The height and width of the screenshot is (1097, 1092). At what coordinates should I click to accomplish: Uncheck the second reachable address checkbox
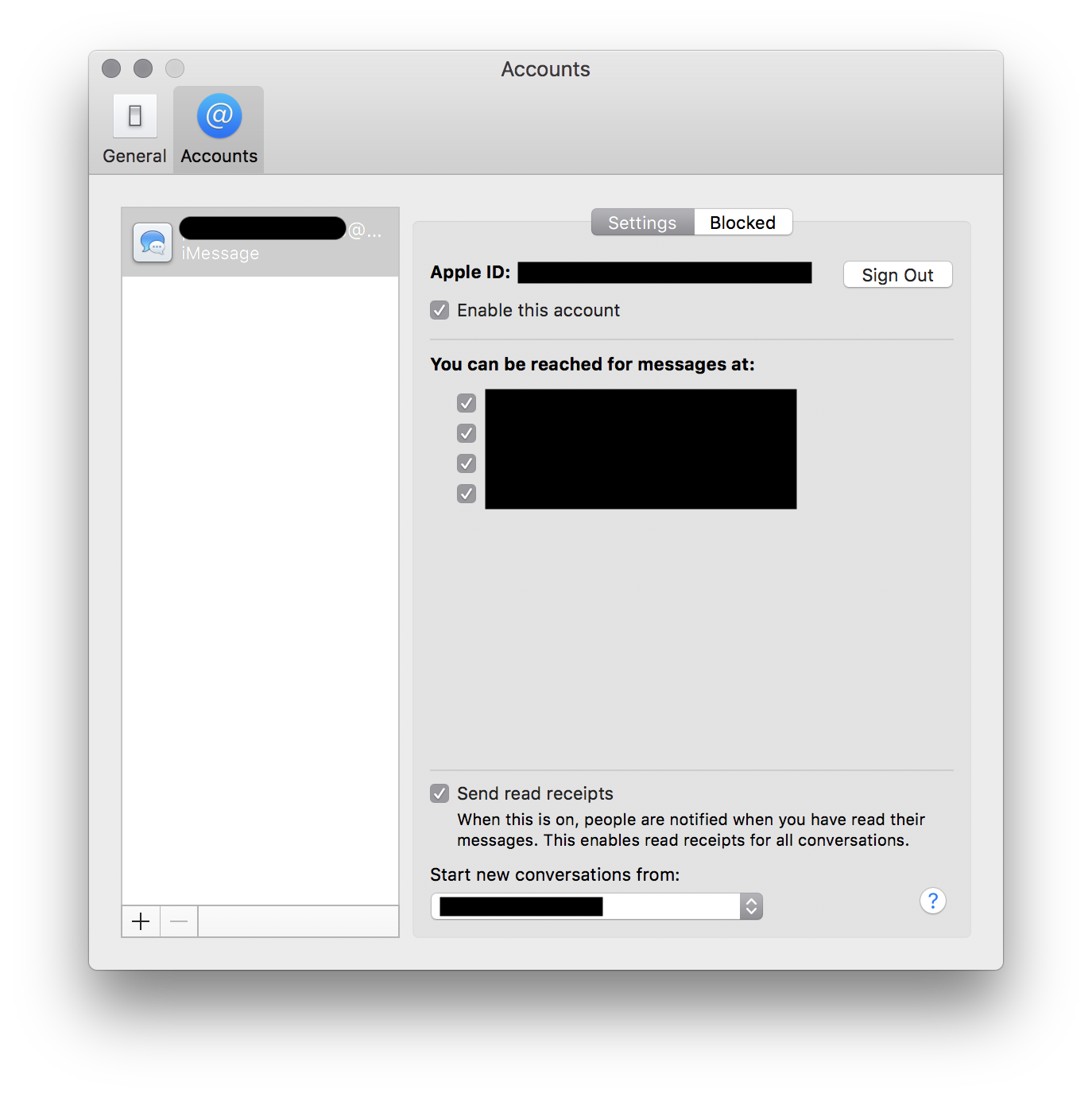tap(467, 433)
